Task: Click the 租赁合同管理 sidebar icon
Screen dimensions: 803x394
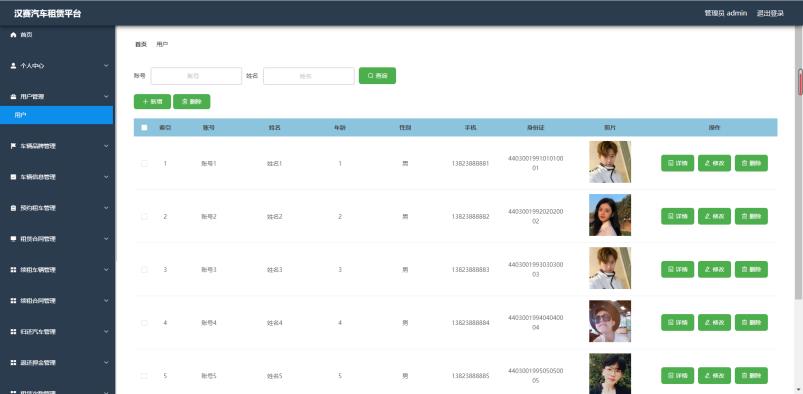Action: click(x=14, y=239)
